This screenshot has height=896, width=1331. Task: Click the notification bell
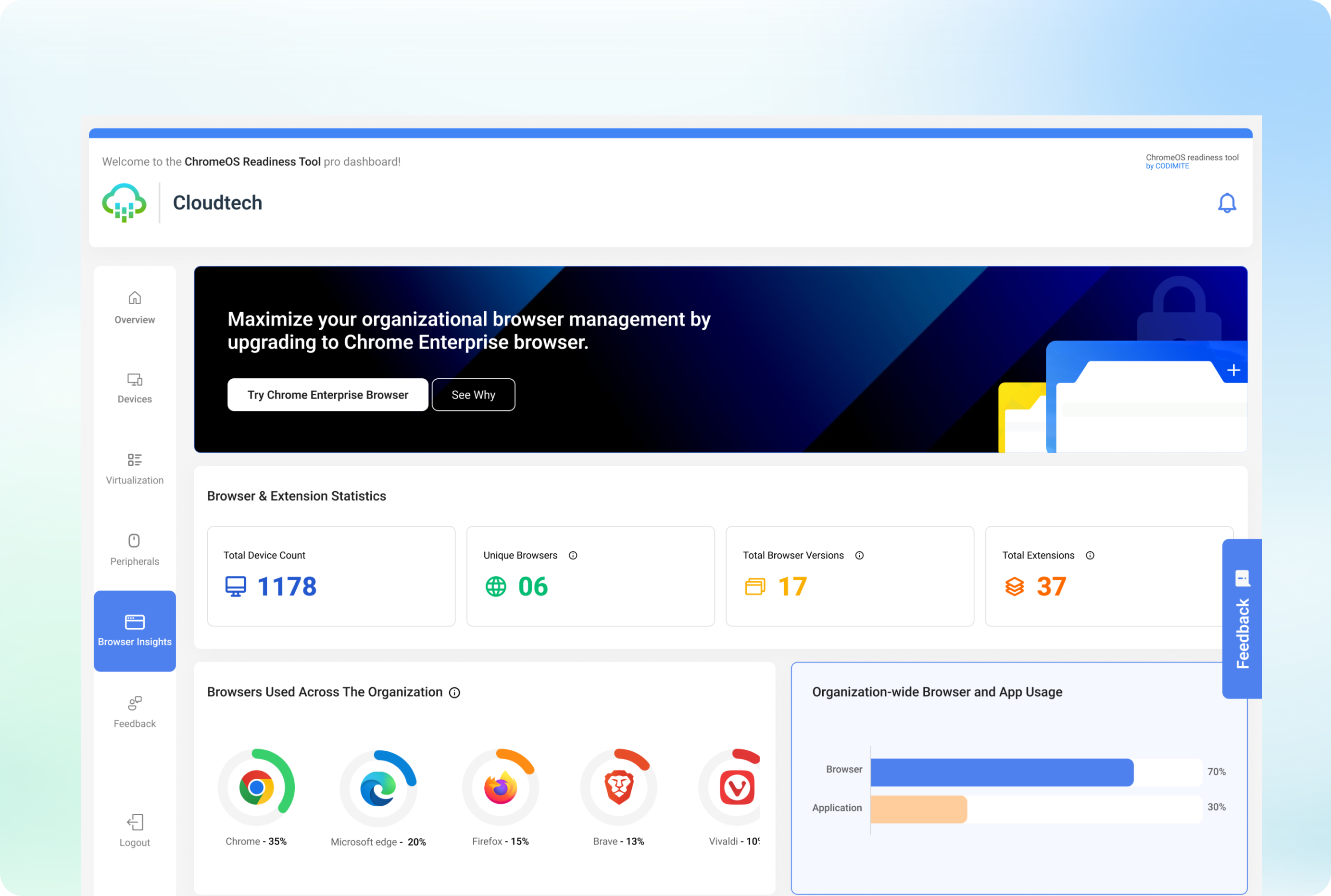point(1228,203)
